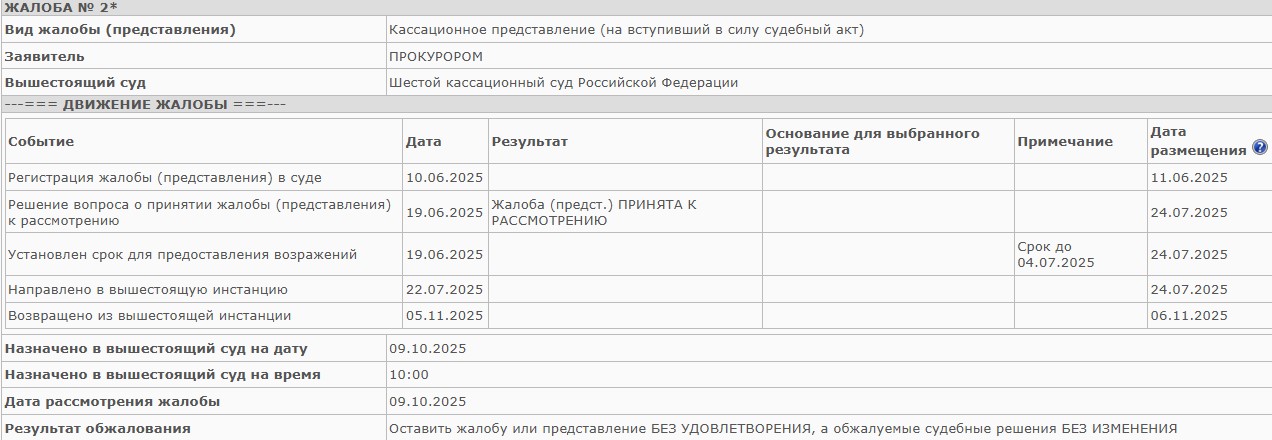Screen dimensions: 1272x440
Task: Click the Примечание column header
Action: (x=1064, y=142)
